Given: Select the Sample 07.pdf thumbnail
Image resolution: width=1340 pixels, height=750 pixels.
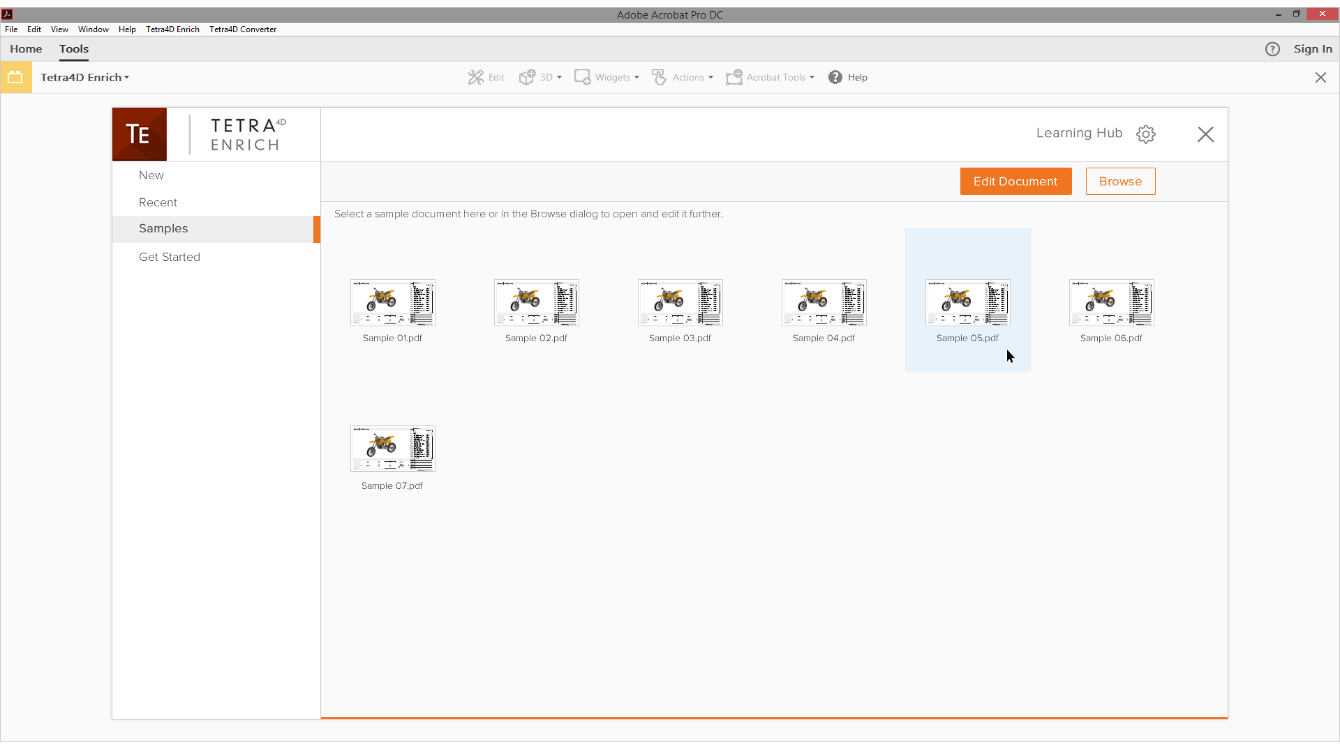Looking at the screenshot, I should [393, 449].
